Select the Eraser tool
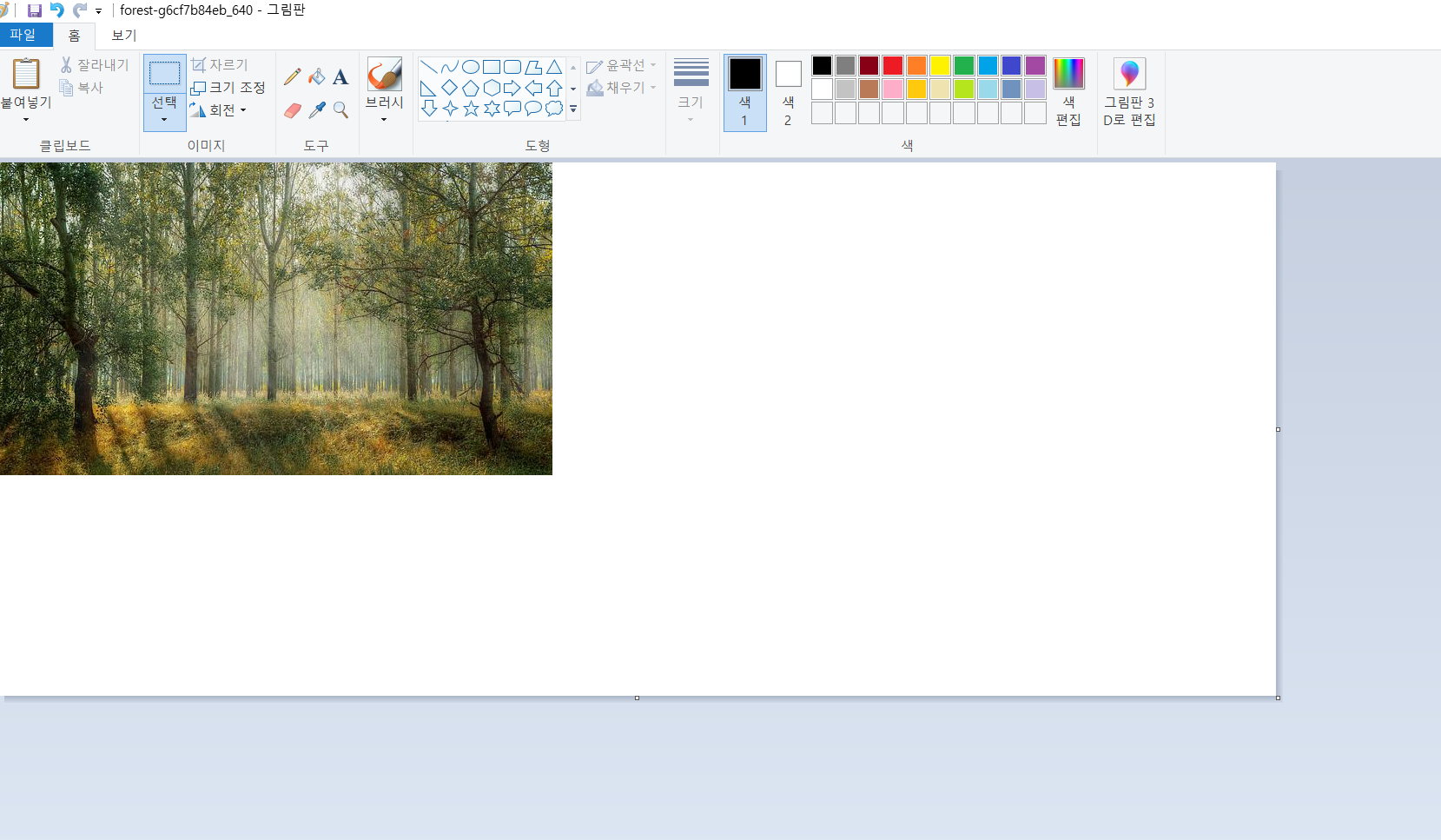The image size is (1441, 840). pyautogui.click(x=293, y=110)
